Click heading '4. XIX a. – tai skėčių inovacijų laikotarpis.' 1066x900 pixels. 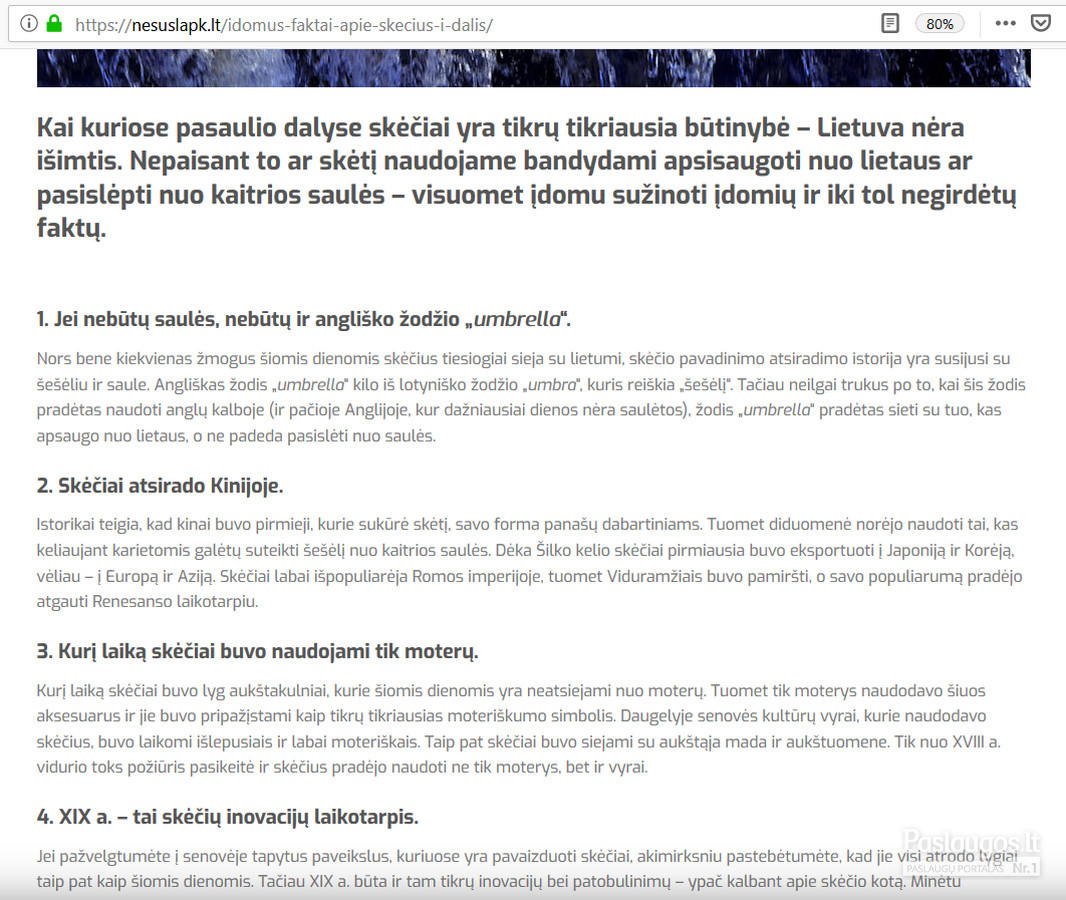(228, 816)
